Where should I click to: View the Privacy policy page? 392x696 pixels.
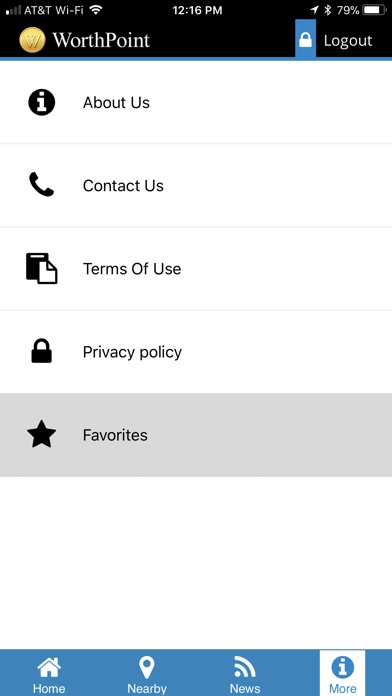coord(196,352)
